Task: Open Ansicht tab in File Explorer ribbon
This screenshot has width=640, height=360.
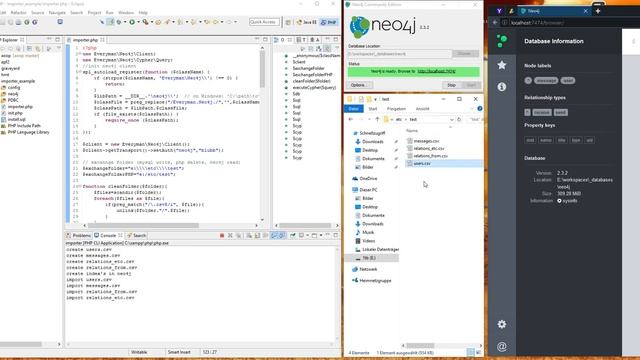Action: point(422,109)
